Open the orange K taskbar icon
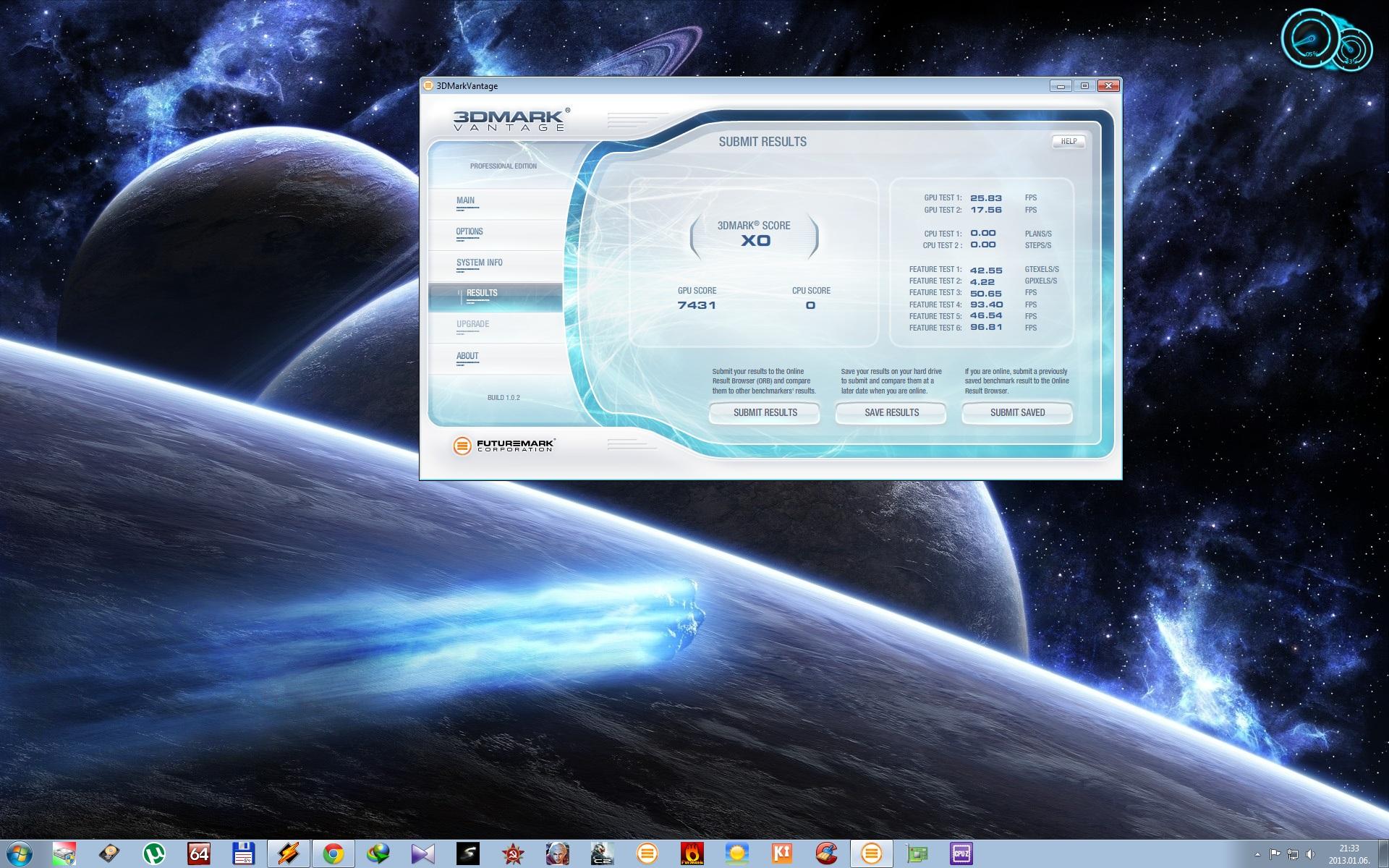The height and width of the screenshot is (868, 1389). (782, 854)
